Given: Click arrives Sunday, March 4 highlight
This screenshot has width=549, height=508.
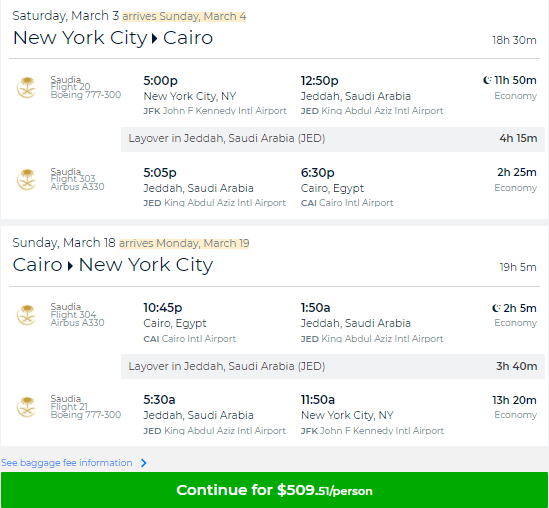Looking at the screenshot, I should tap(184, 16).
